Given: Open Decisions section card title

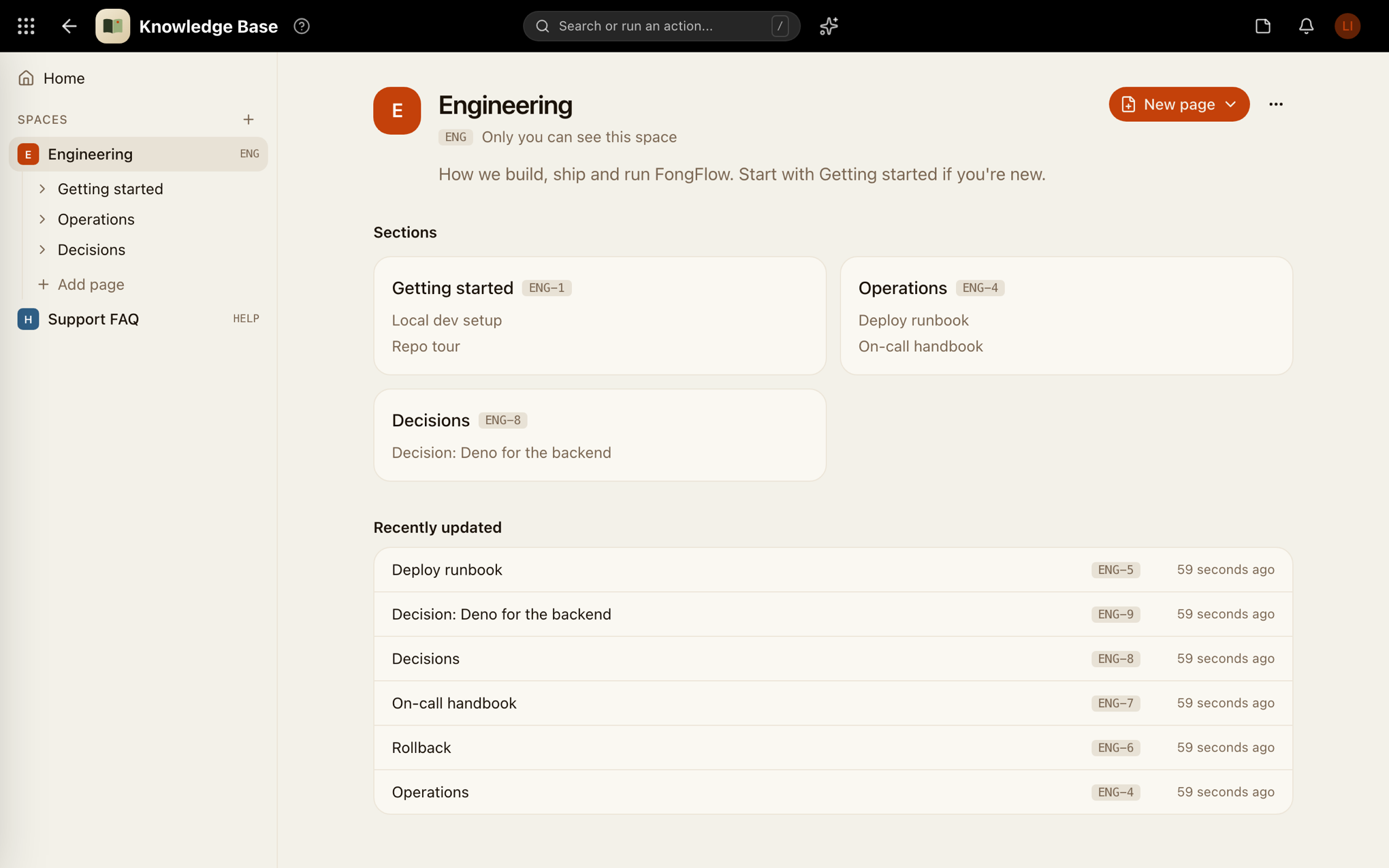Looking at the screenshot, I should pyautogui.click(x=430, y=420).
